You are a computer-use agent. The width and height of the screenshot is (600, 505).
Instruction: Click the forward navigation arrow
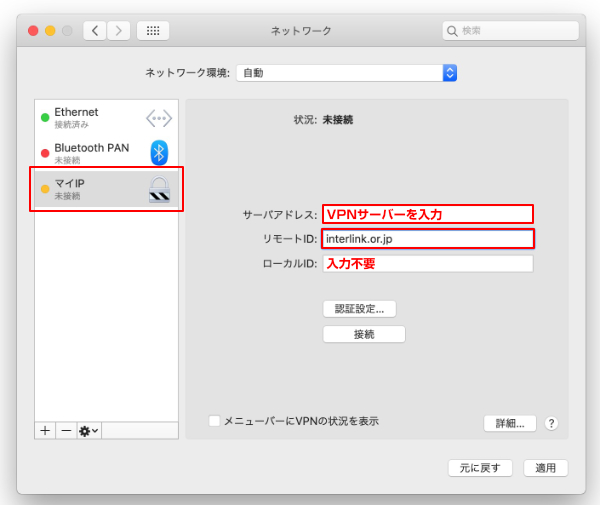[x=119, y=31]
